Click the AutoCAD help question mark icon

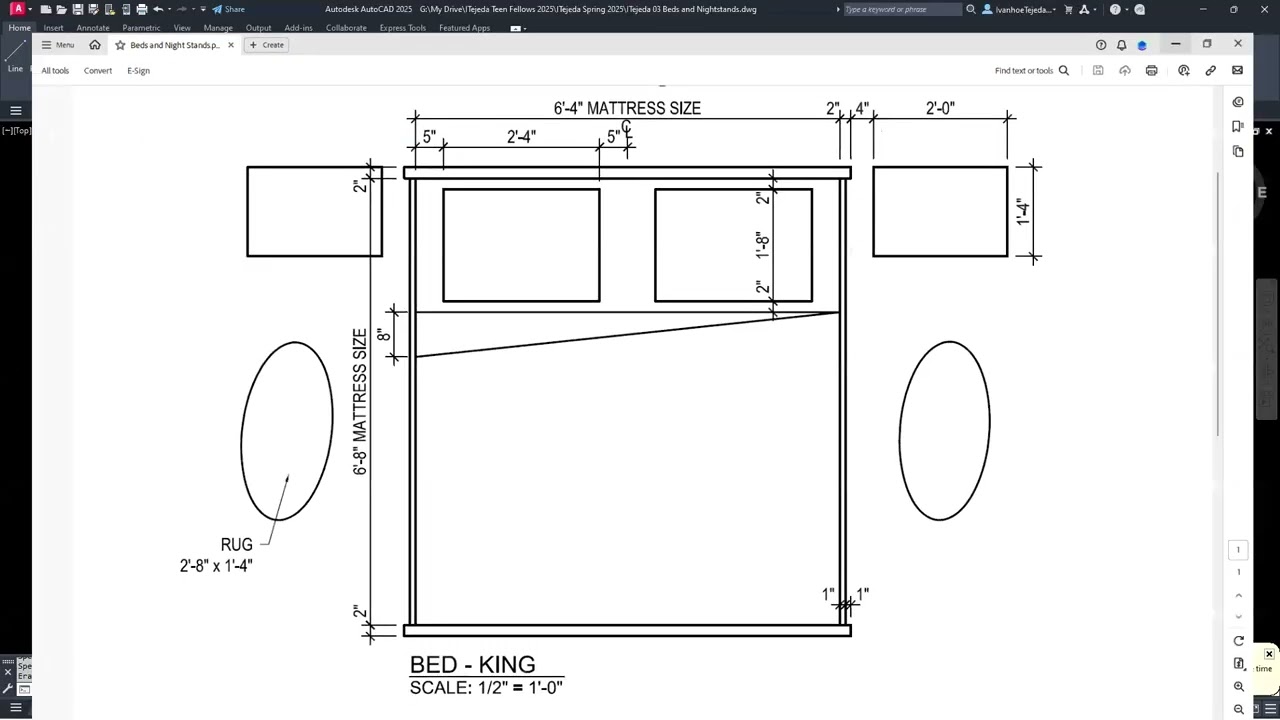click(1115, 9)
